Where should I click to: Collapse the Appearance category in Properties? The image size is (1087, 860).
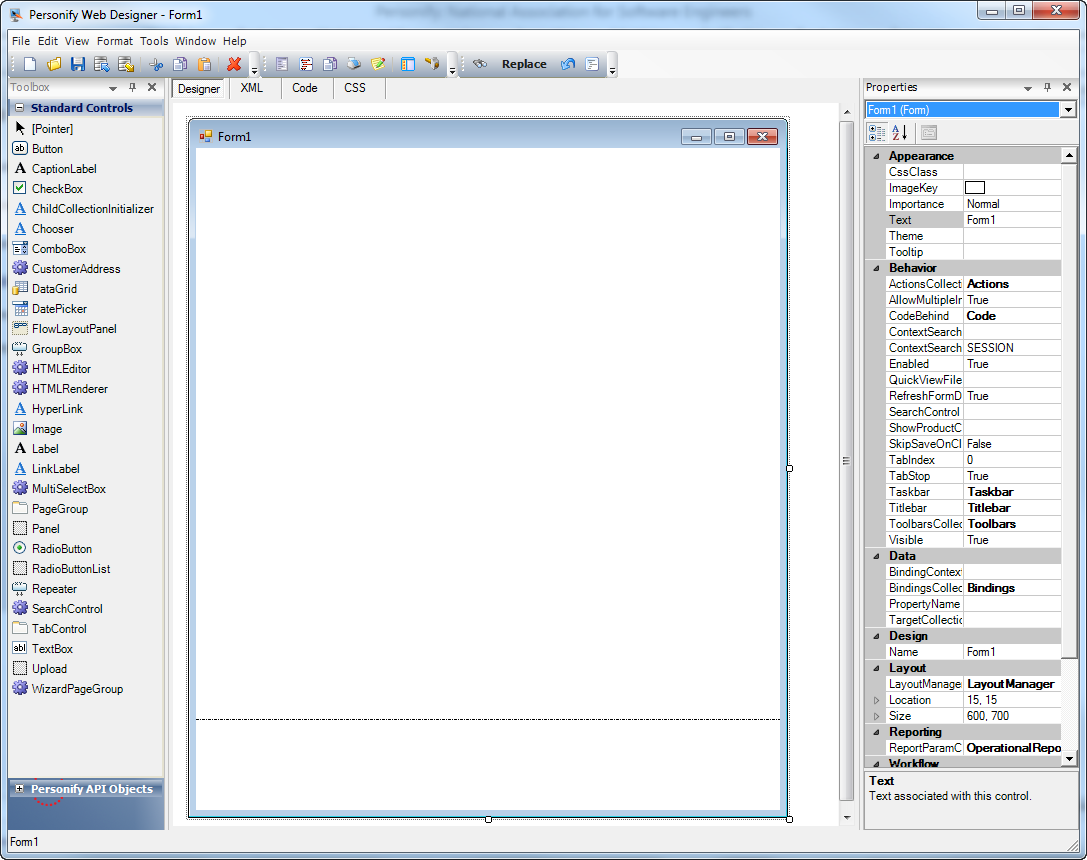click(875, 155)
